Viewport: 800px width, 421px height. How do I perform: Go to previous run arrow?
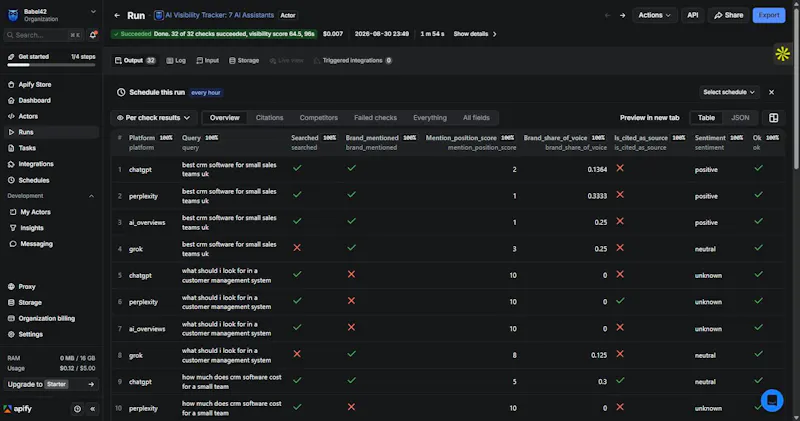click(607, 15)
